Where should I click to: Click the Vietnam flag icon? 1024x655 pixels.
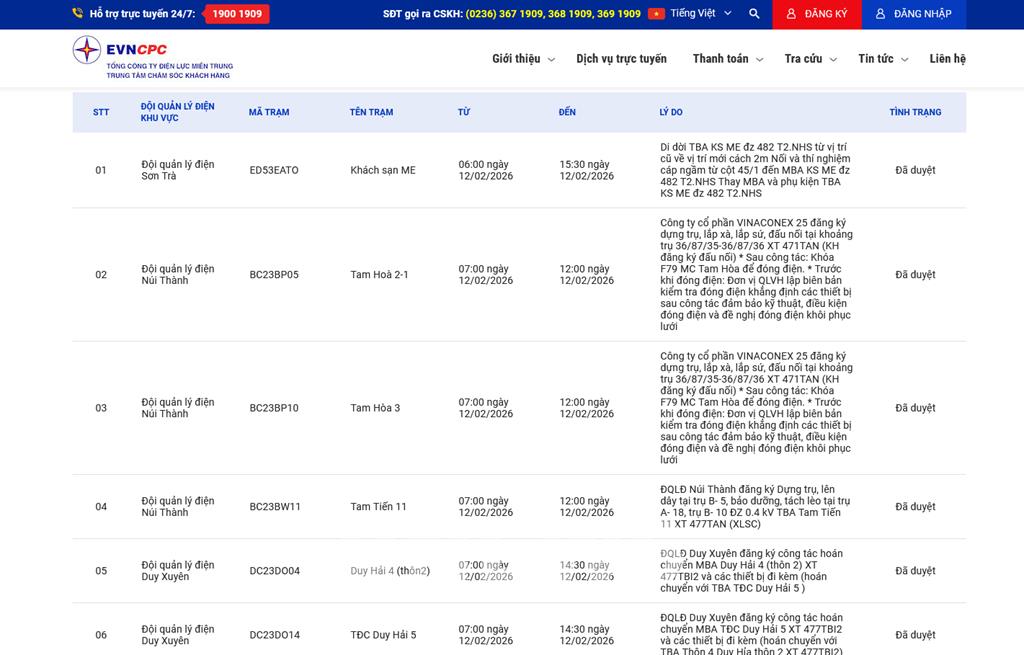[656, 14]
